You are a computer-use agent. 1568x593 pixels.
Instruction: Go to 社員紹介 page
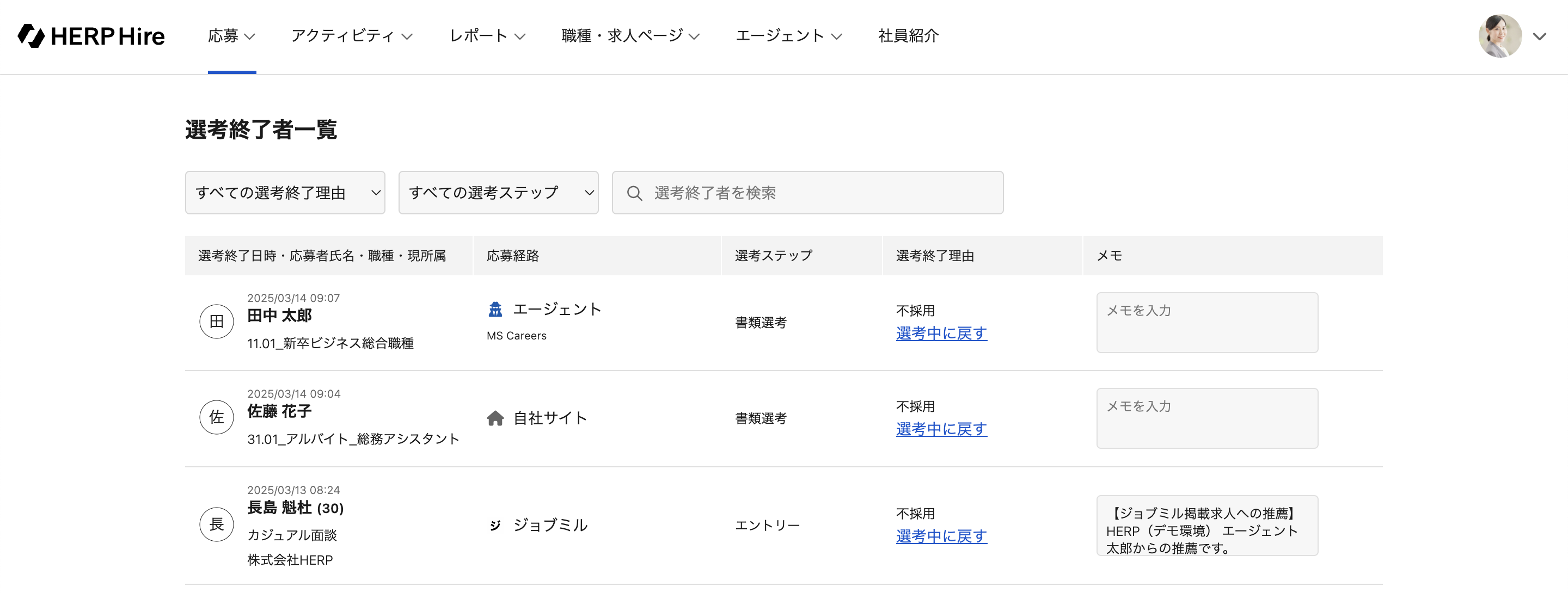coord(908,36)
